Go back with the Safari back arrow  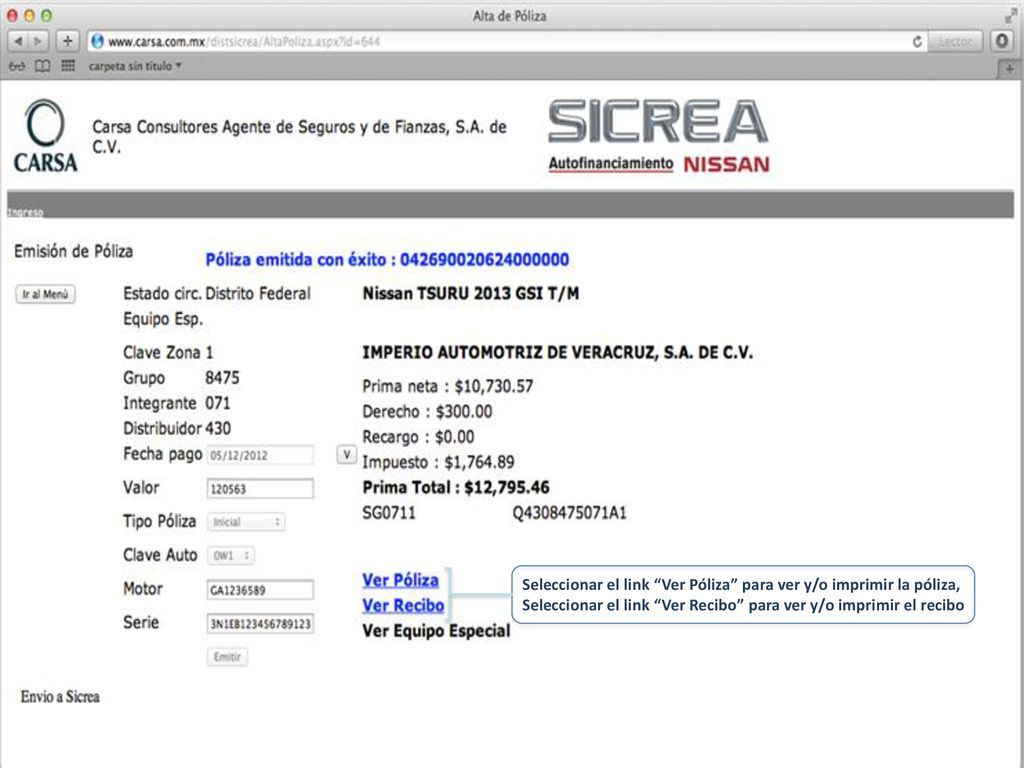coord(18,42)
